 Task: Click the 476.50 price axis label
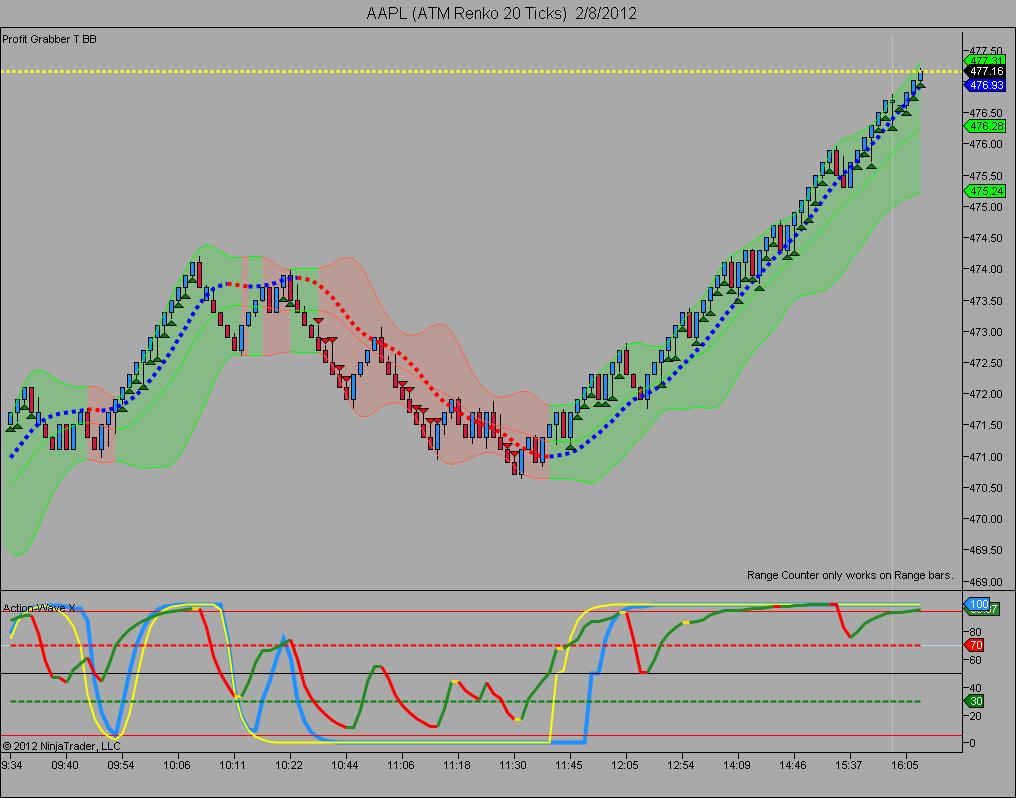[986, 113]
